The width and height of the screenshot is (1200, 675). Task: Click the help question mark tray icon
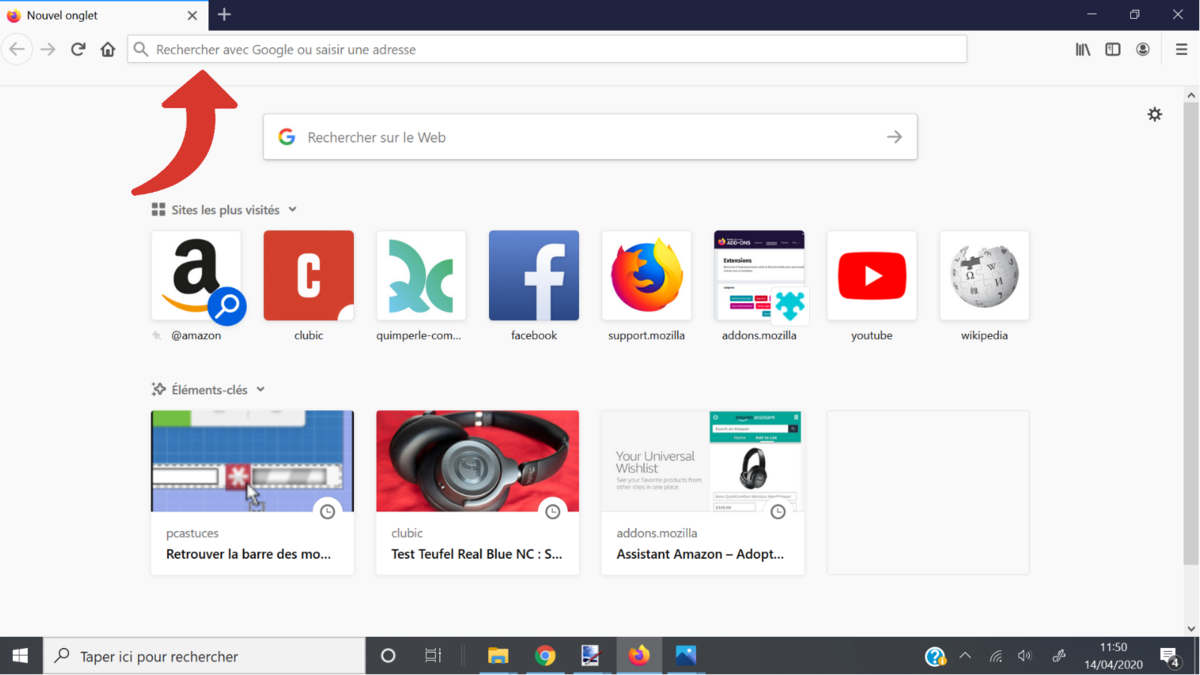coord(935,656)
